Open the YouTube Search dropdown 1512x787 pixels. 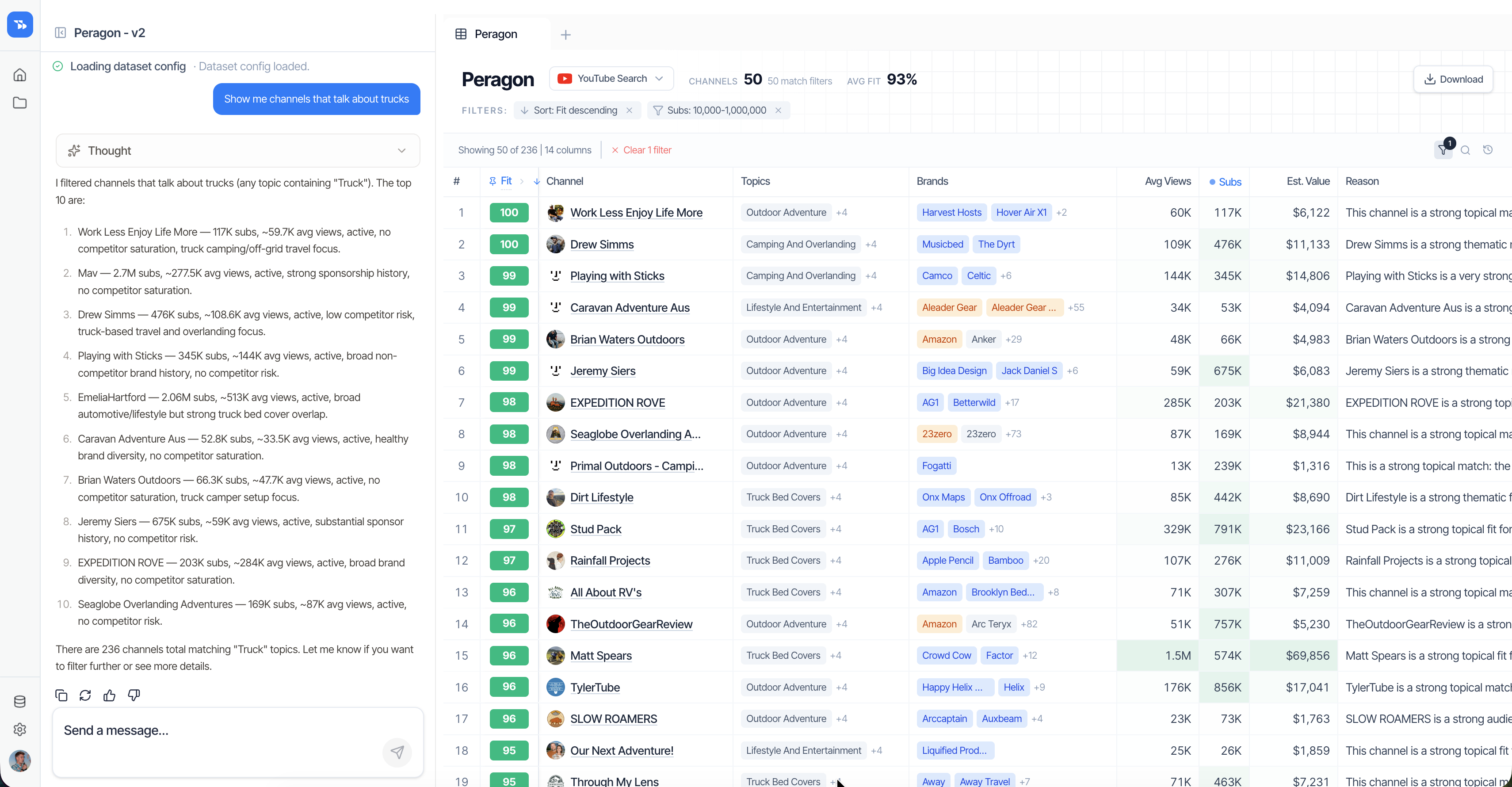click(611, 79)
